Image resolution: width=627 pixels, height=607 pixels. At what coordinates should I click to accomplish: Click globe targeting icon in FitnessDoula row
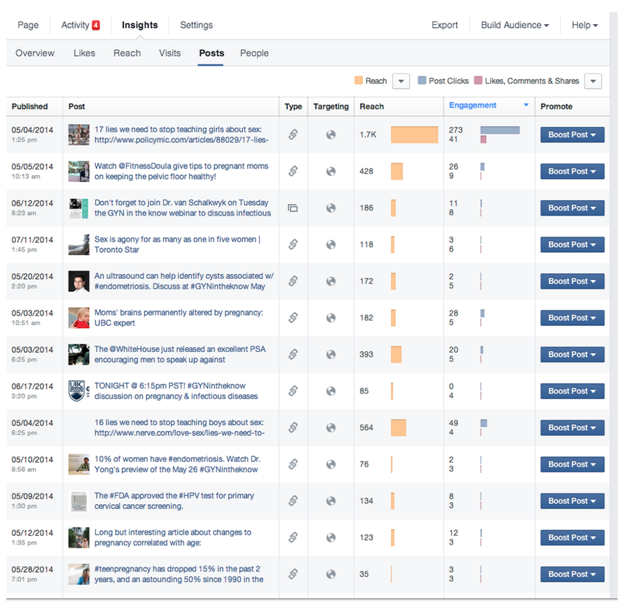pyautogui.click(x=331, y=171)
